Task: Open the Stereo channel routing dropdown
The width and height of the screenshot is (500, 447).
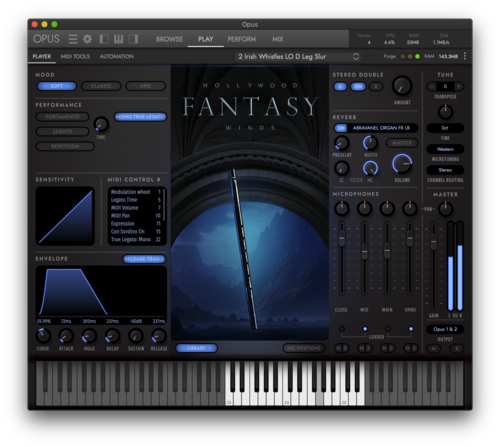Action: [x=445, y=170]
